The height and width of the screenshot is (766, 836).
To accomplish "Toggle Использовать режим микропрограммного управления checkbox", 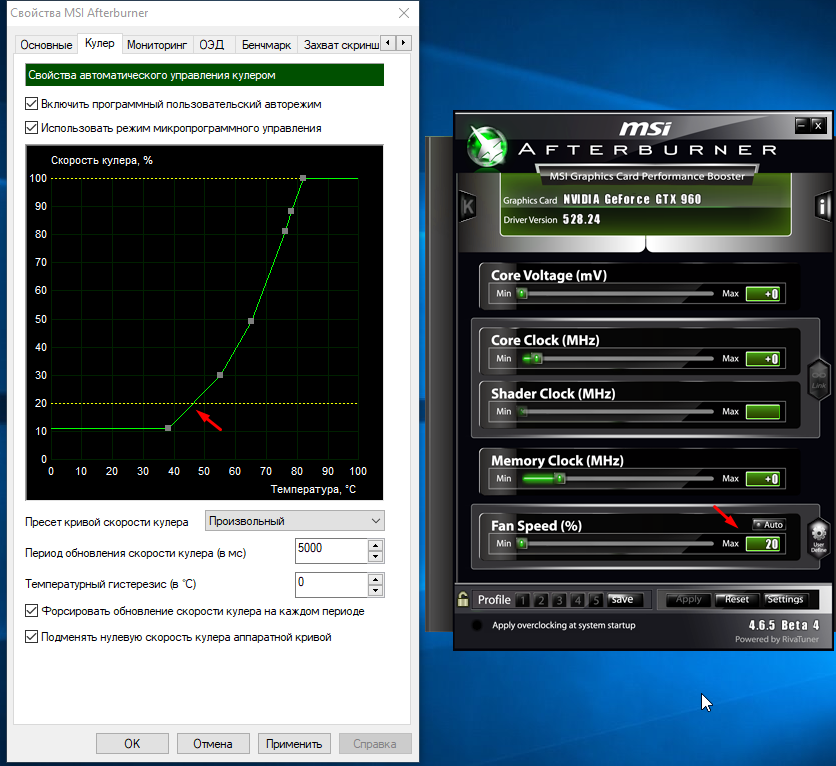I will [31, 127].
